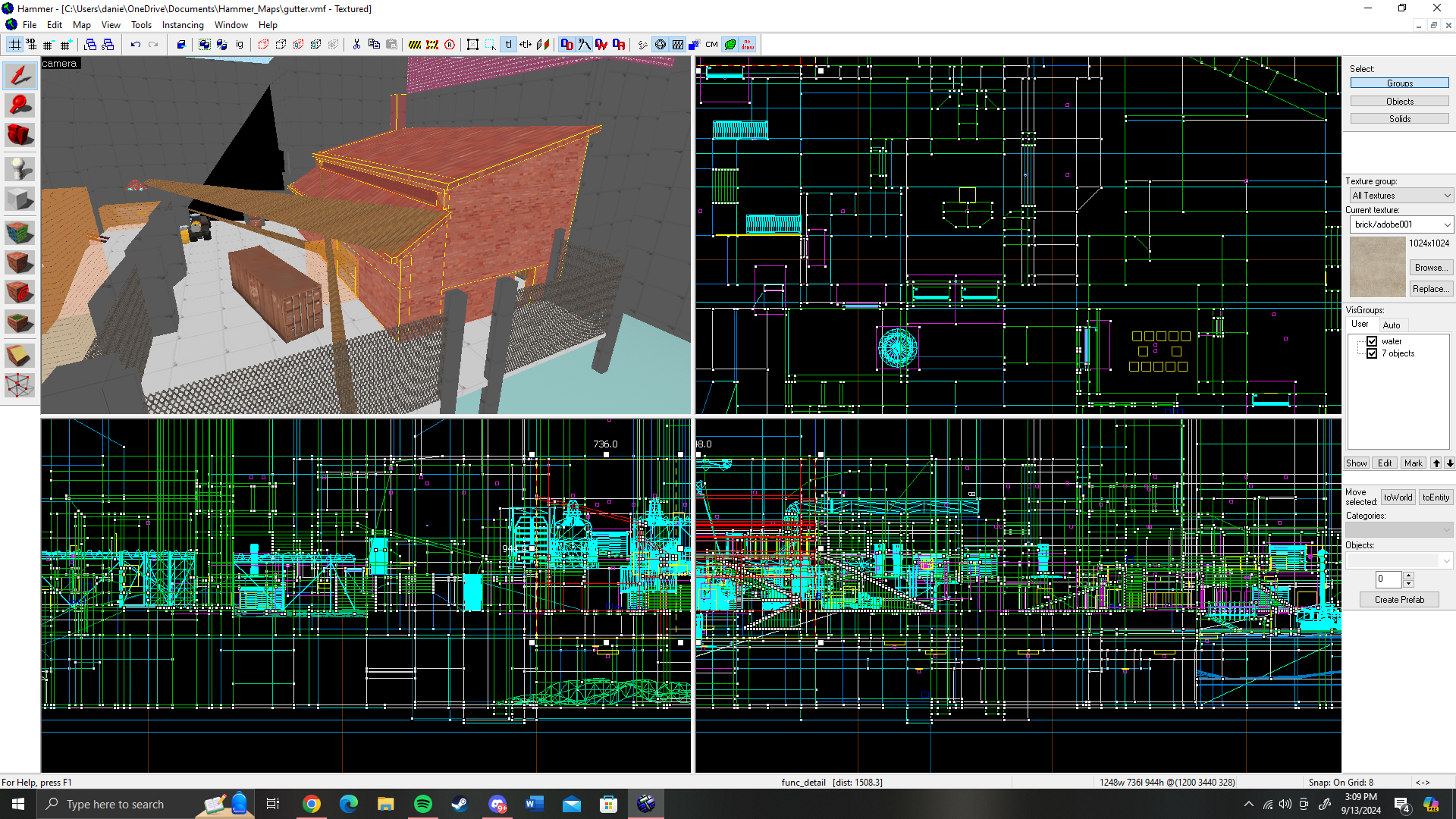This screenshot has height=819, width=1456.
Task: Switch to the User visgroups tab
Action: 1360,324
